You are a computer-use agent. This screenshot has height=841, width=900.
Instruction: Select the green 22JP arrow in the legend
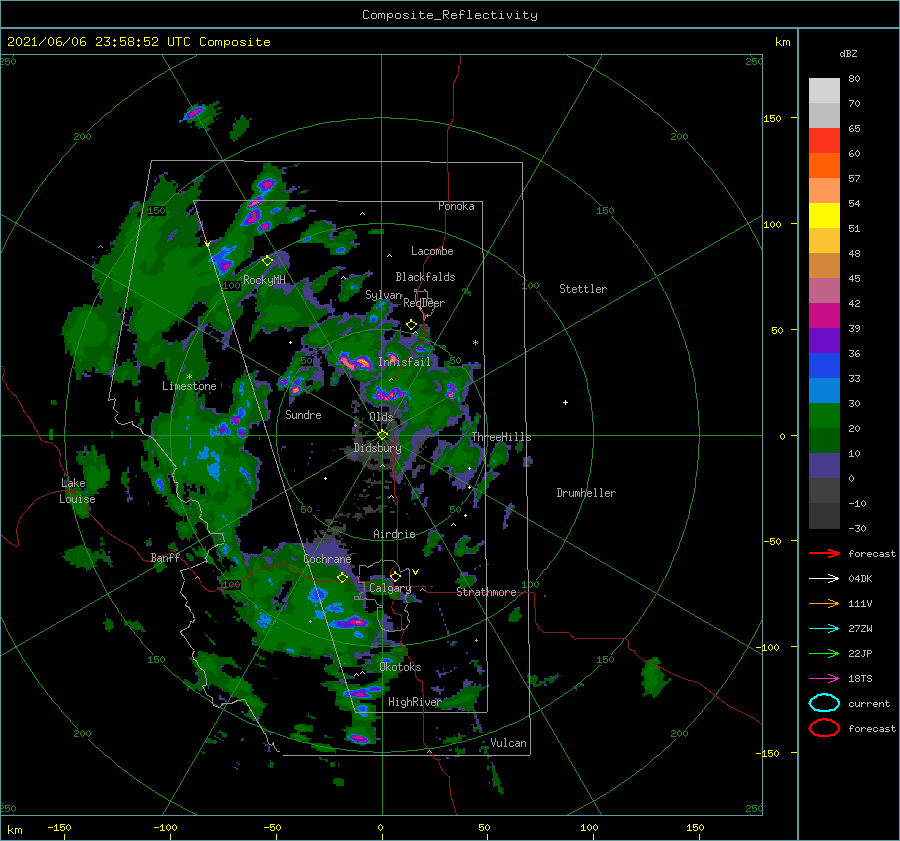pyautogui.click(x=824, y=653)
